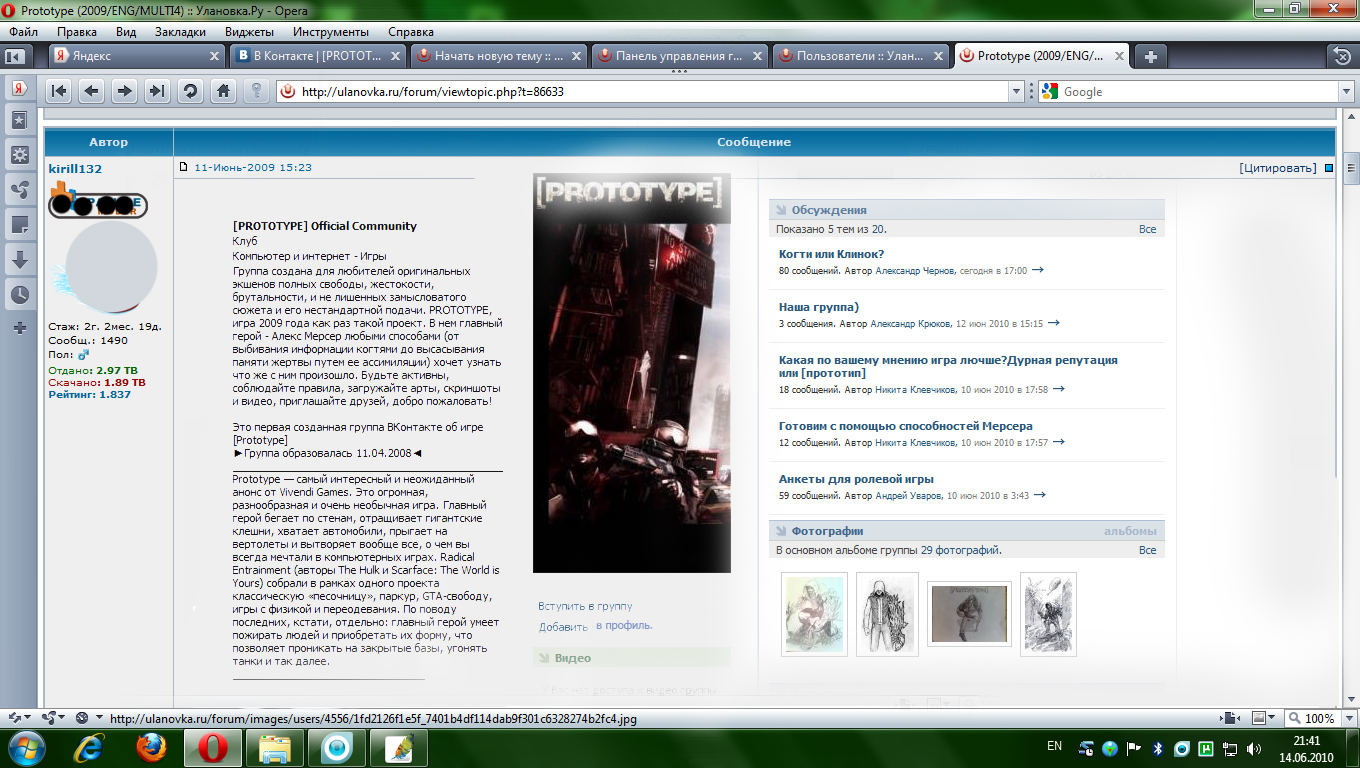Screen dimensions: 1360x768
Task: Click the Цитировать quote link
Action: [x=1277, y=168]
